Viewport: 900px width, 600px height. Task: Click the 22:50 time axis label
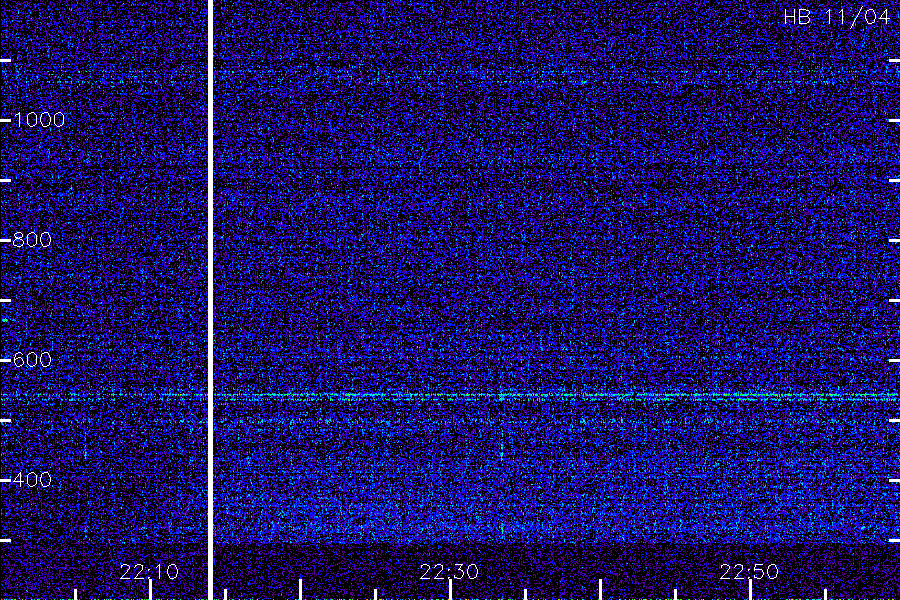(749, 571)
